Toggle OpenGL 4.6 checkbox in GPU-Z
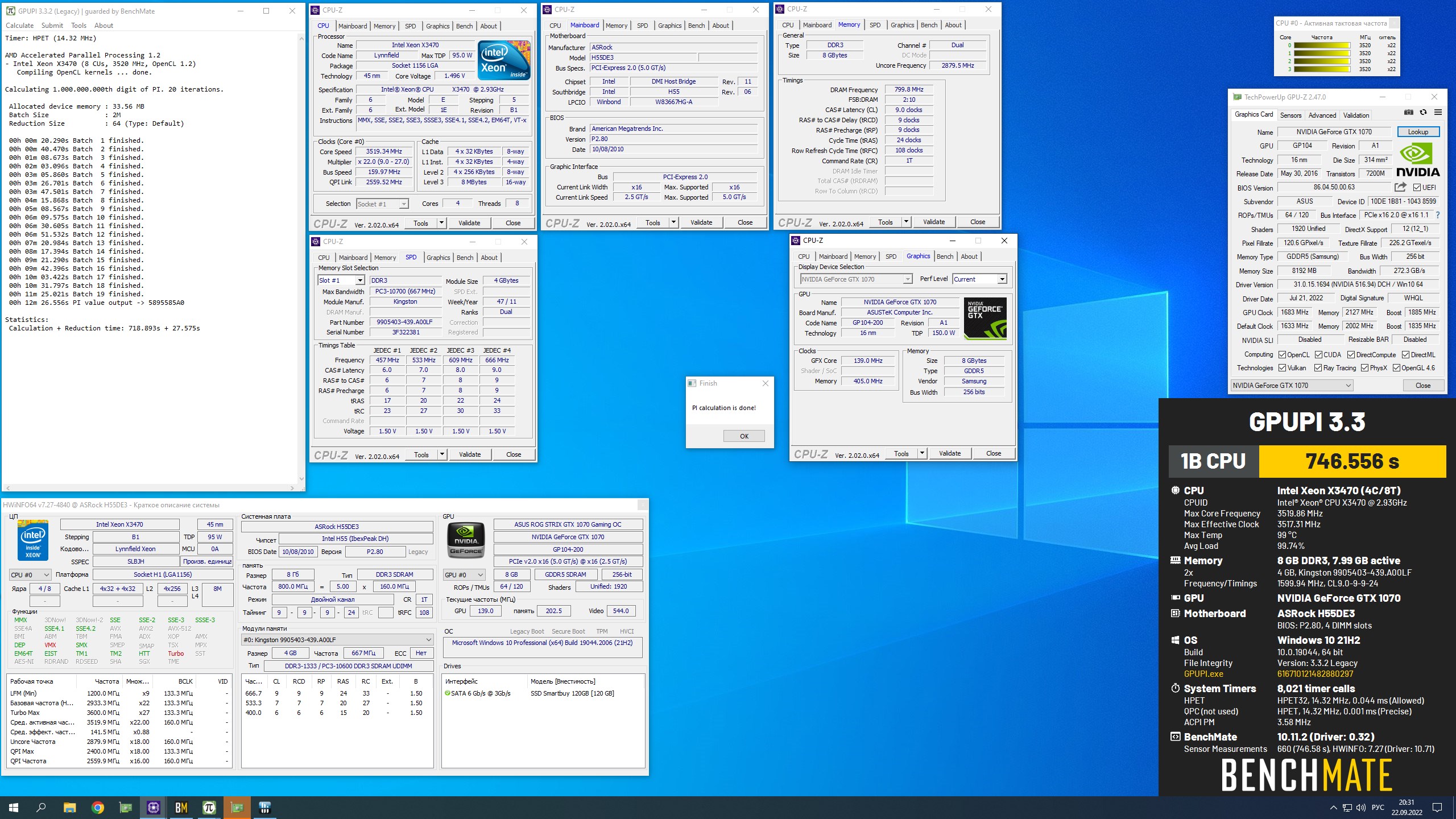 tap(1396, 368)
